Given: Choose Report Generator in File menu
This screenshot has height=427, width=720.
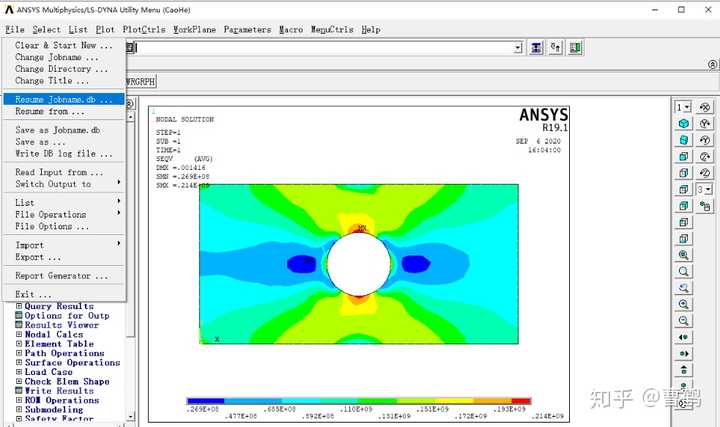Looking at the screenshot, I should coord(64,275).
